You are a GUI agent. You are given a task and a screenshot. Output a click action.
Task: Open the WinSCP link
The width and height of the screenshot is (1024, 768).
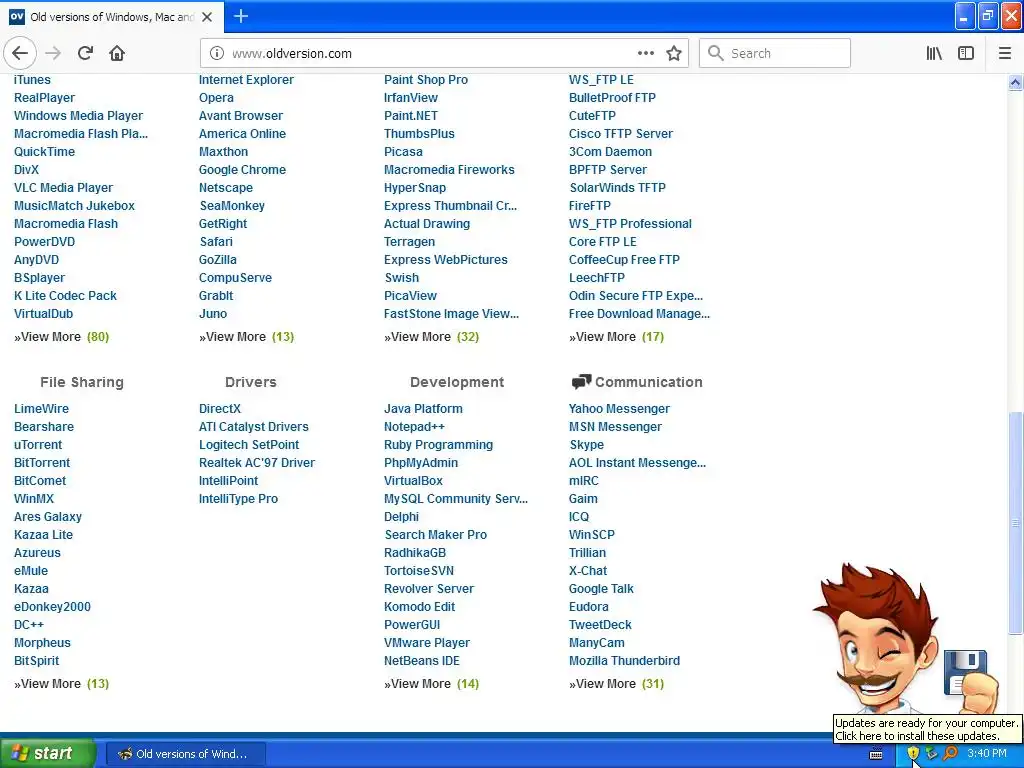coord(592,535)
